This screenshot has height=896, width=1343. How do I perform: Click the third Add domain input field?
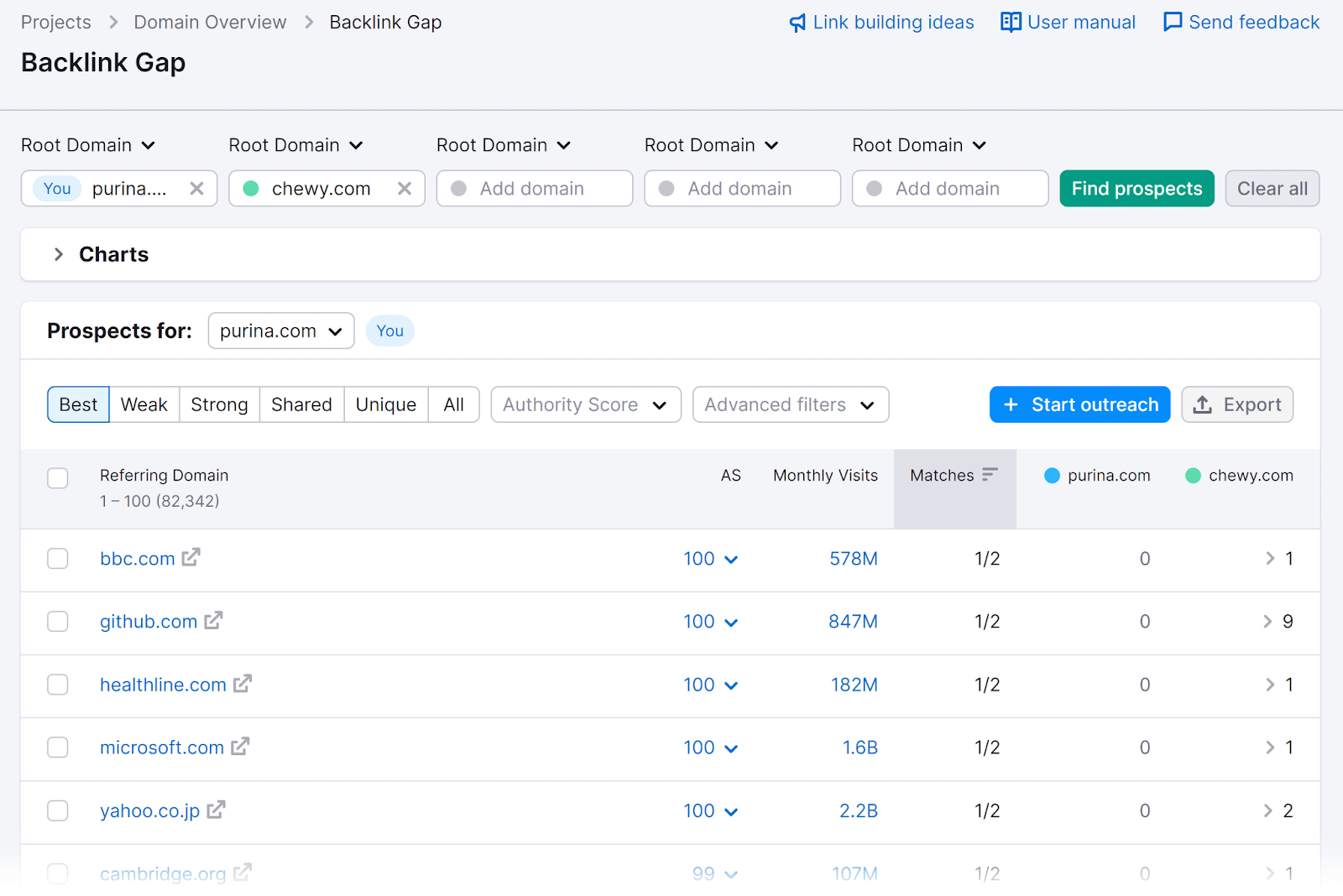[535, 189]
